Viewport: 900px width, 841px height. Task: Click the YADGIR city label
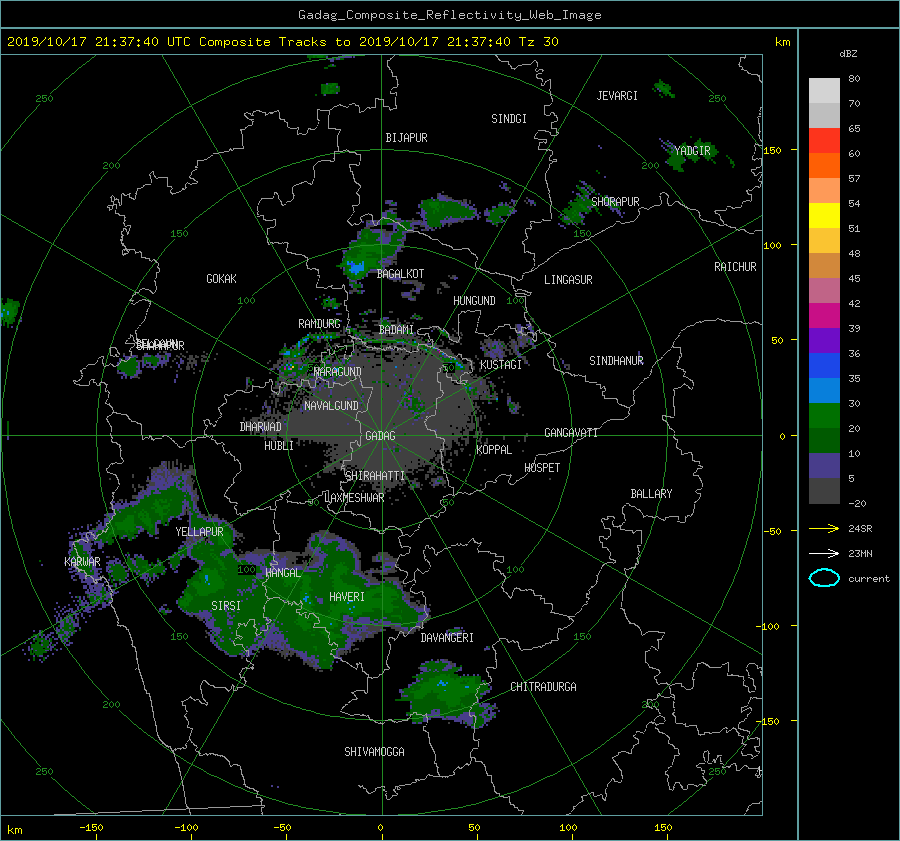click(x=692, y=151)
